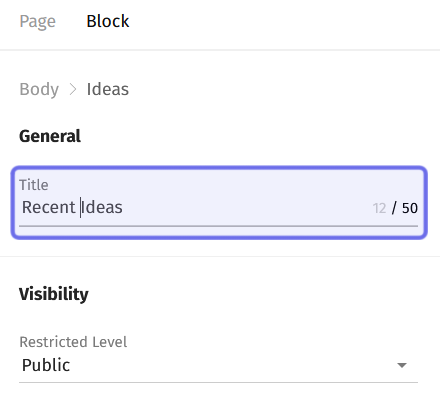Click the Title field label

(x=34, y=185)
